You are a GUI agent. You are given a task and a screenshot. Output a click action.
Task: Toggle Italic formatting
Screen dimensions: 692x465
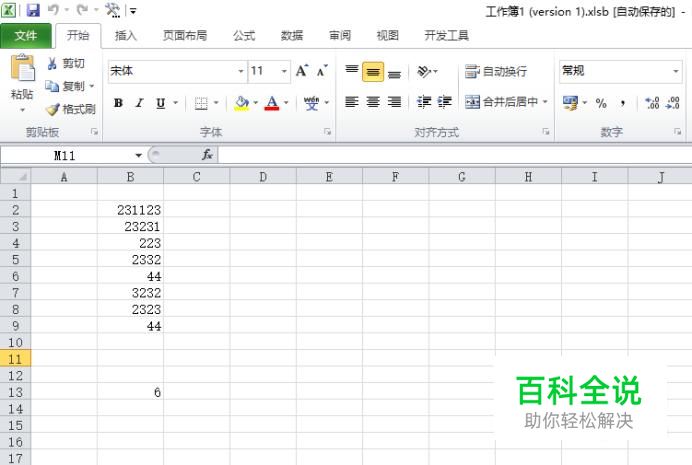(x=139, y=103)
